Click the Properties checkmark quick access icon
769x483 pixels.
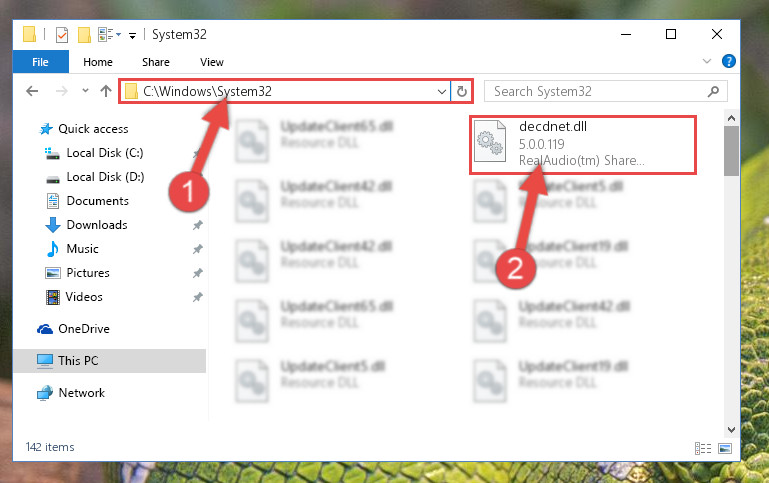[x=62, y=35]
